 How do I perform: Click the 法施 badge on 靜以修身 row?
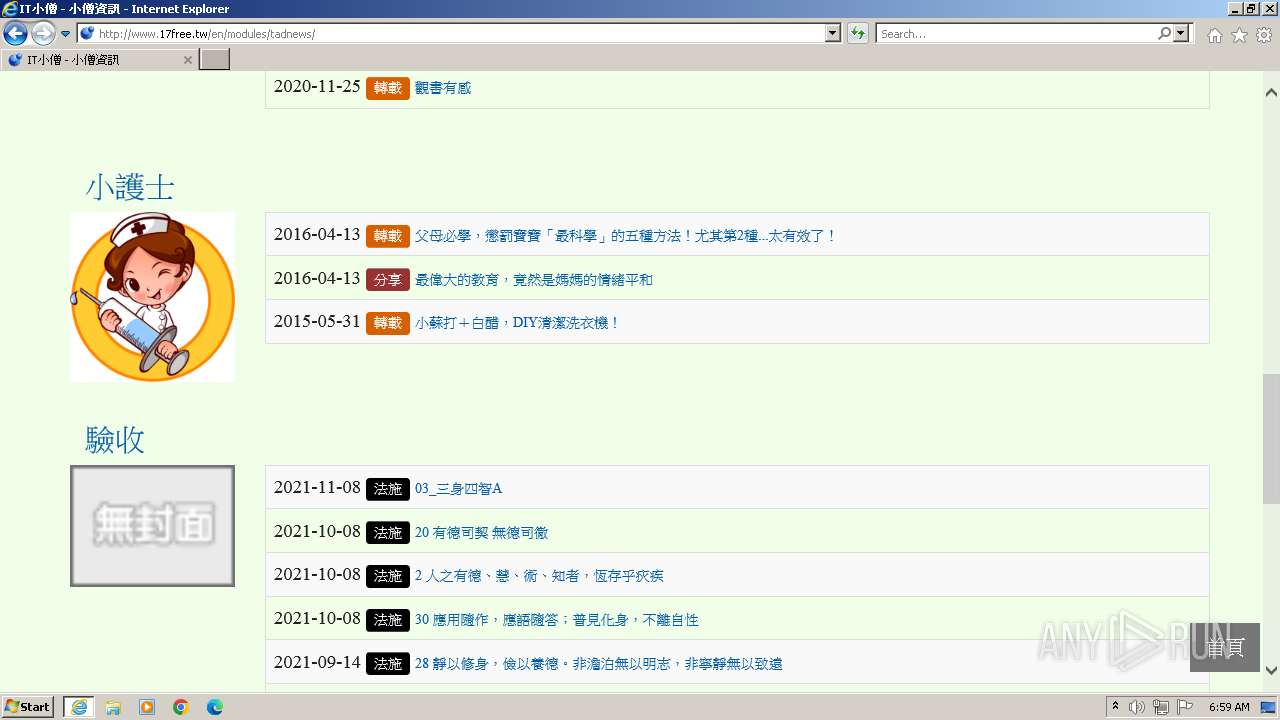pos(388,664)
